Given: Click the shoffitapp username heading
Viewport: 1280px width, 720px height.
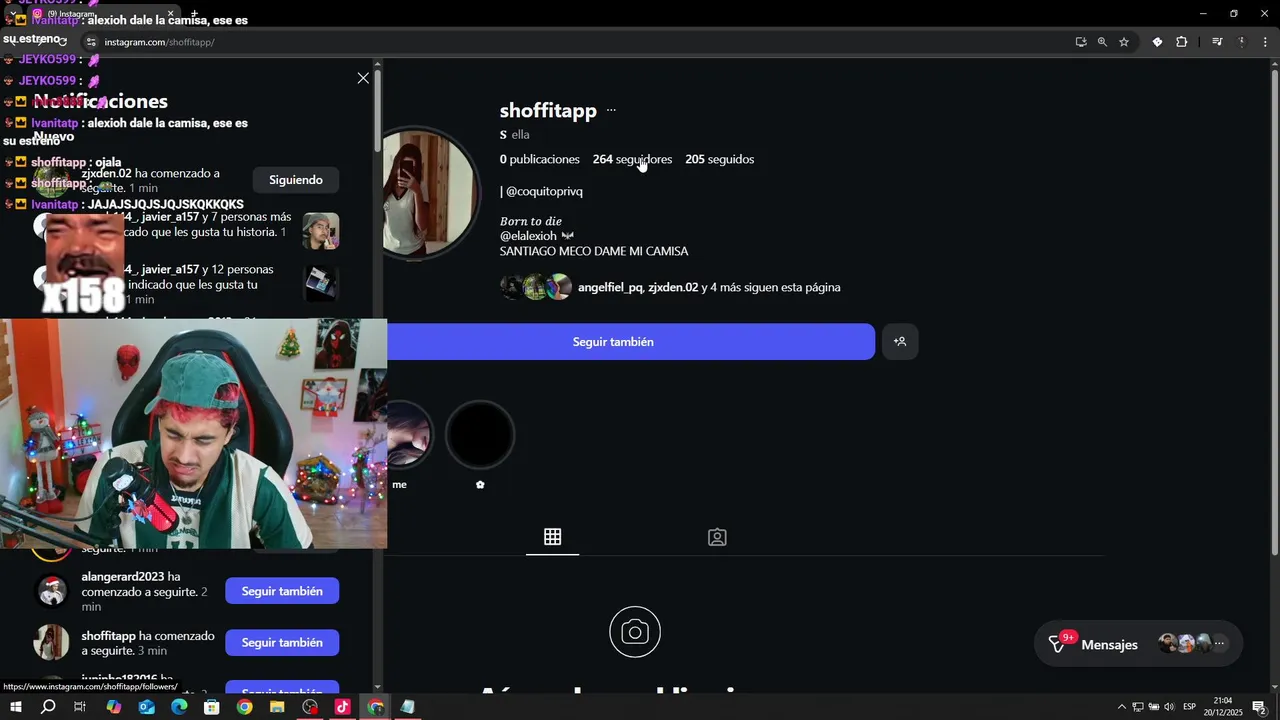Looking at the screenshot, I should coord(548,111).
